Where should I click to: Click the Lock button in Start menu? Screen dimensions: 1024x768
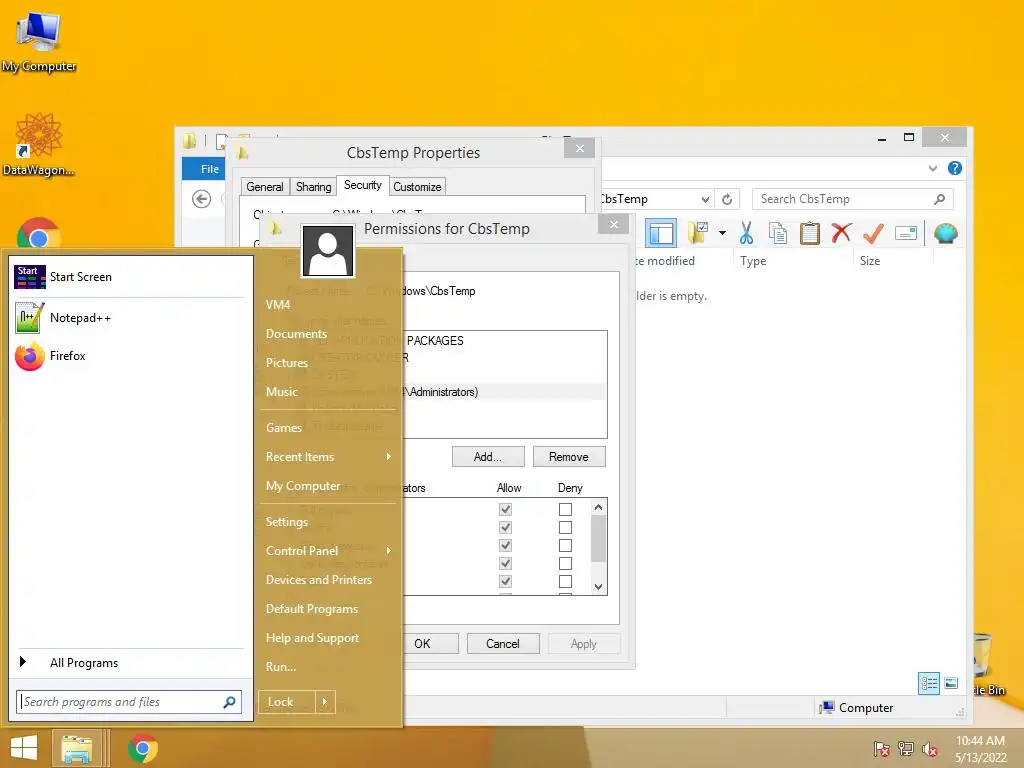coord(287,702)
